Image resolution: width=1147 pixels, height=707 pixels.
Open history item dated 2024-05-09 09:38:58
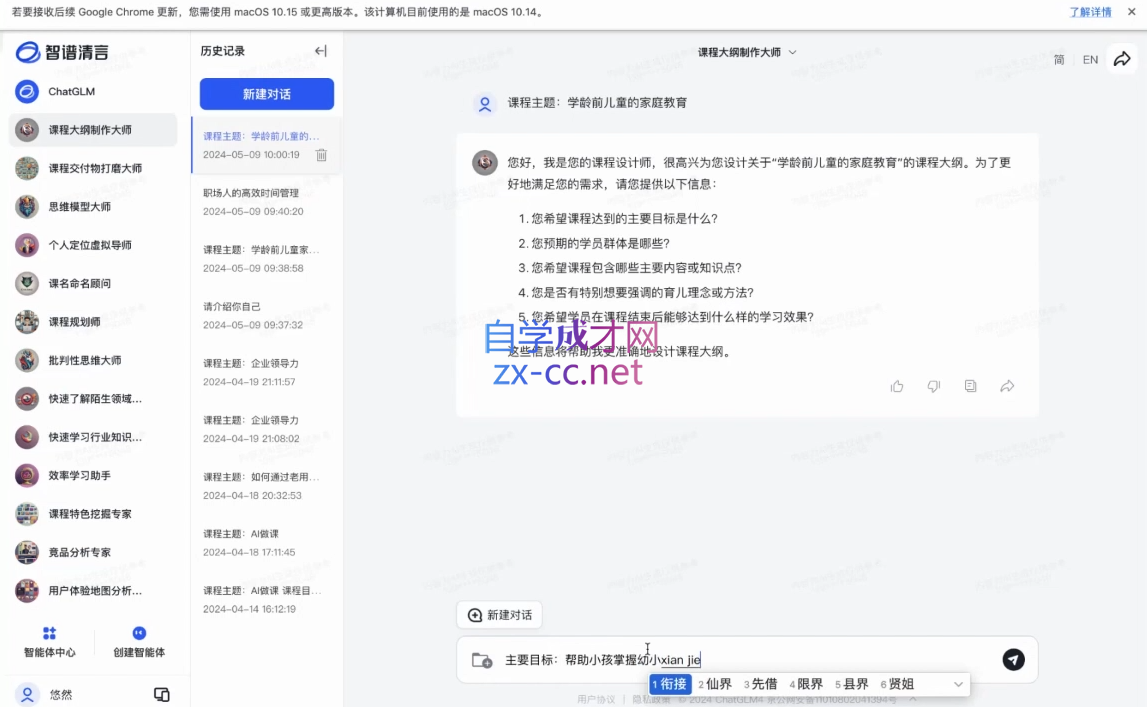[x=266, y=259]
